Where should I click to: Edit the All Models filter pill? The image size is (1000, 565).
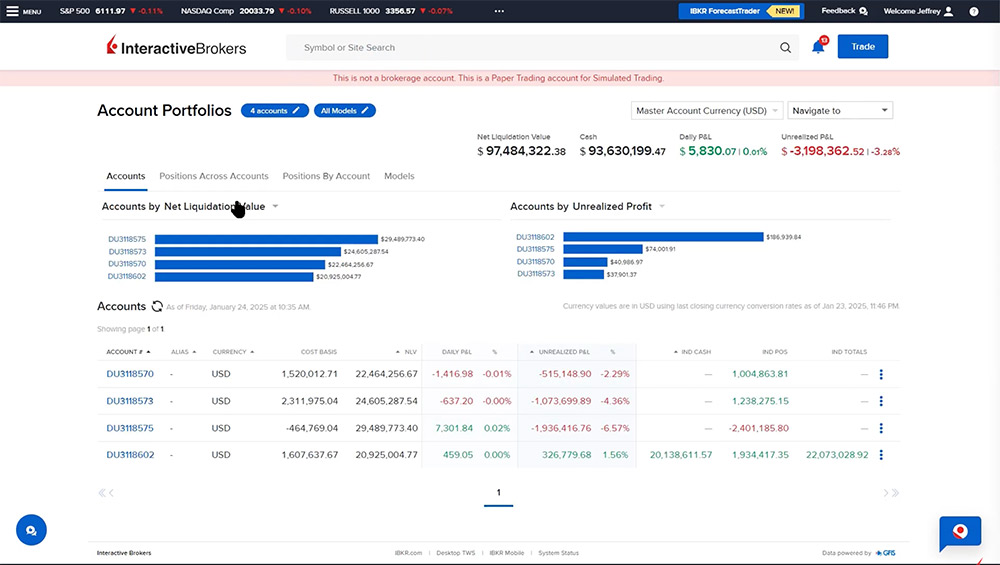(344, 110)
